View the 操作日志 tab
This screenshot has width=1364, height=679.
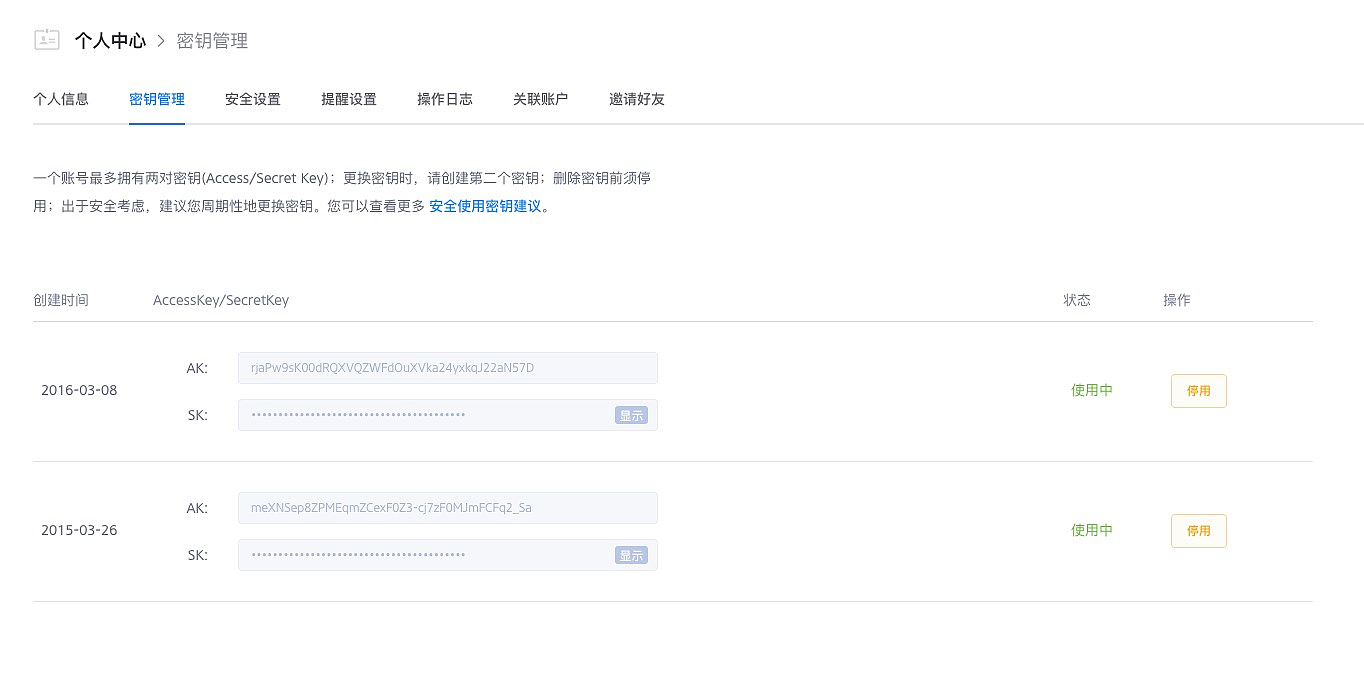coord(445,99)
